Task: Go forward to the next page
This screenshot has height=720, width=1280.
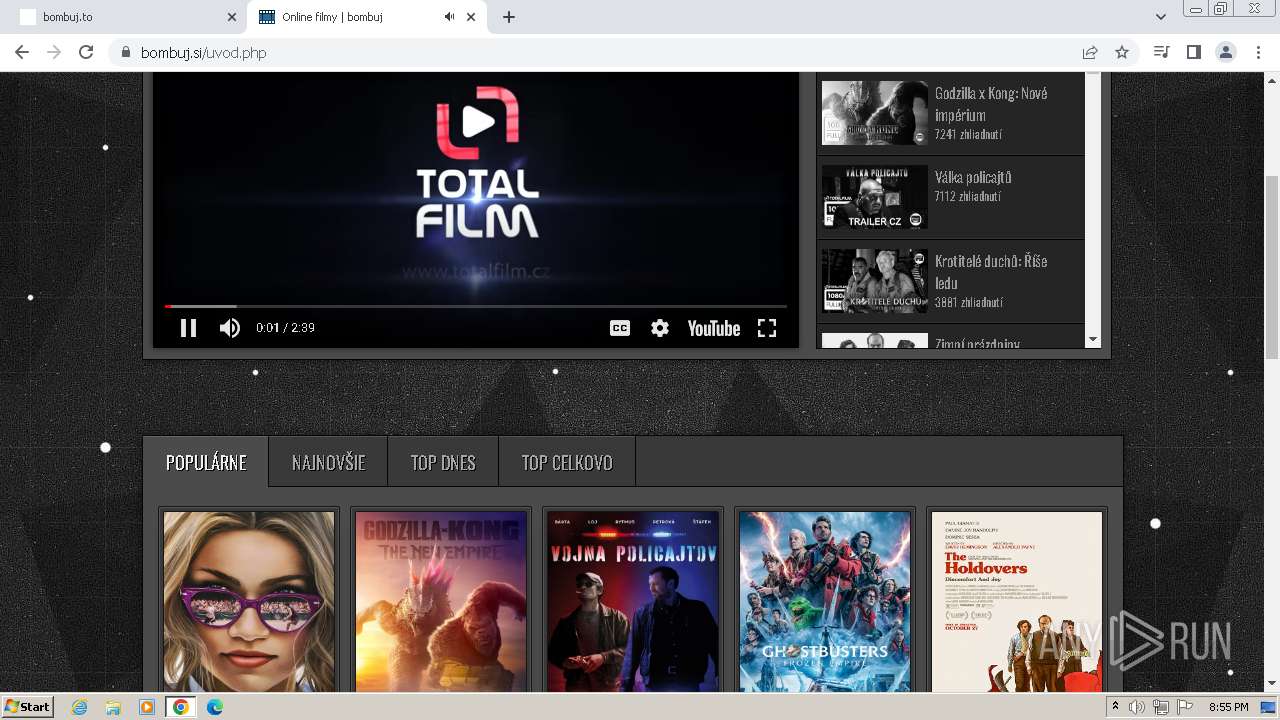Action: (54, 52)
